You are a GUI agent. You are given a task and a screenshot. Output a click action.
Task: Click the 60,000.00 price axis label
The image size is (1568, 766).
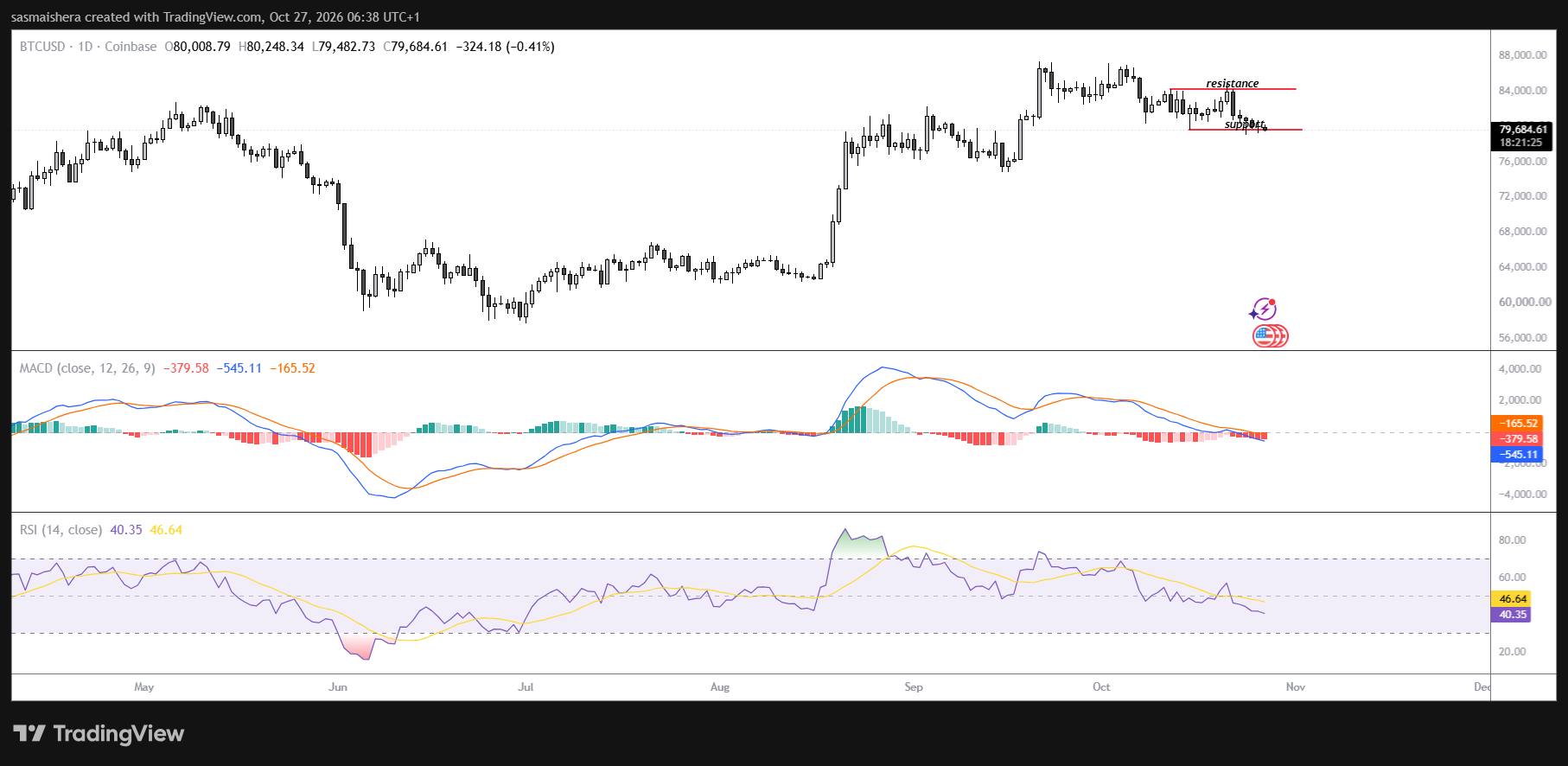click(1525, 303)
